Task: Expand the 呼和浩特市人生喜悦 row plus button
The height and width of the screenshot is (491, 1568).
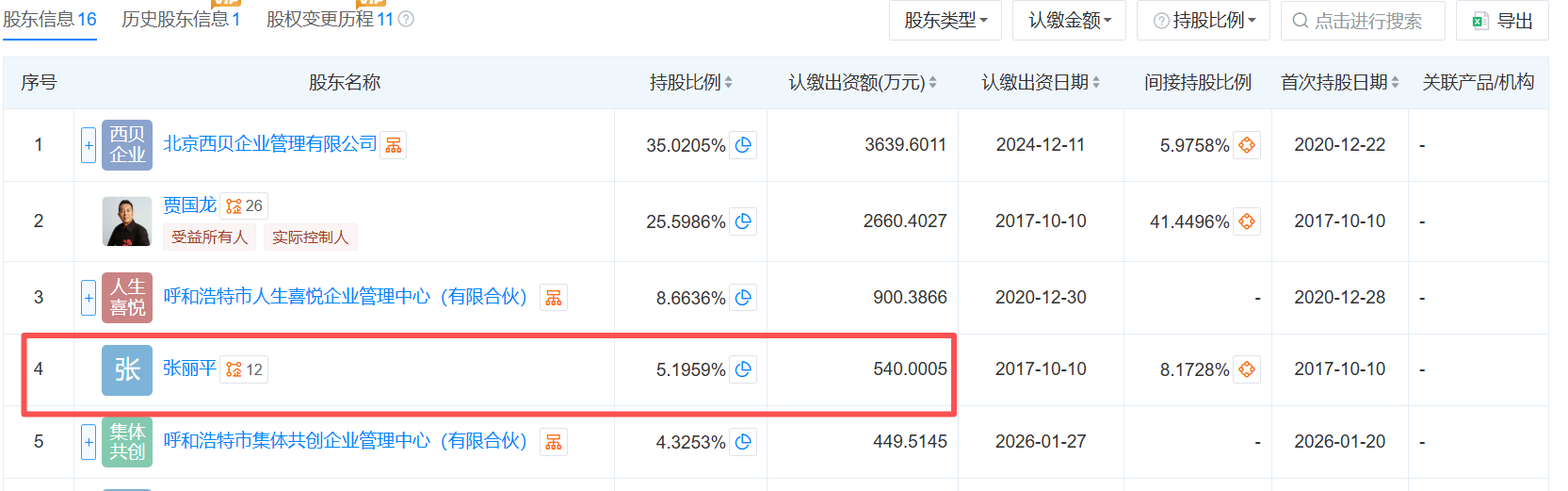Action: (x=89, y=298)
